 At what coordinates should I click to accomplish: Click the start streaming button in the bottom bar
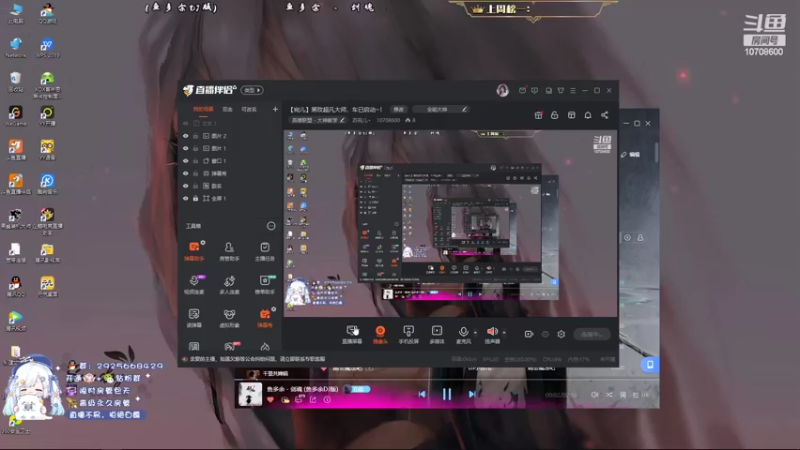[x=592, y=334]
